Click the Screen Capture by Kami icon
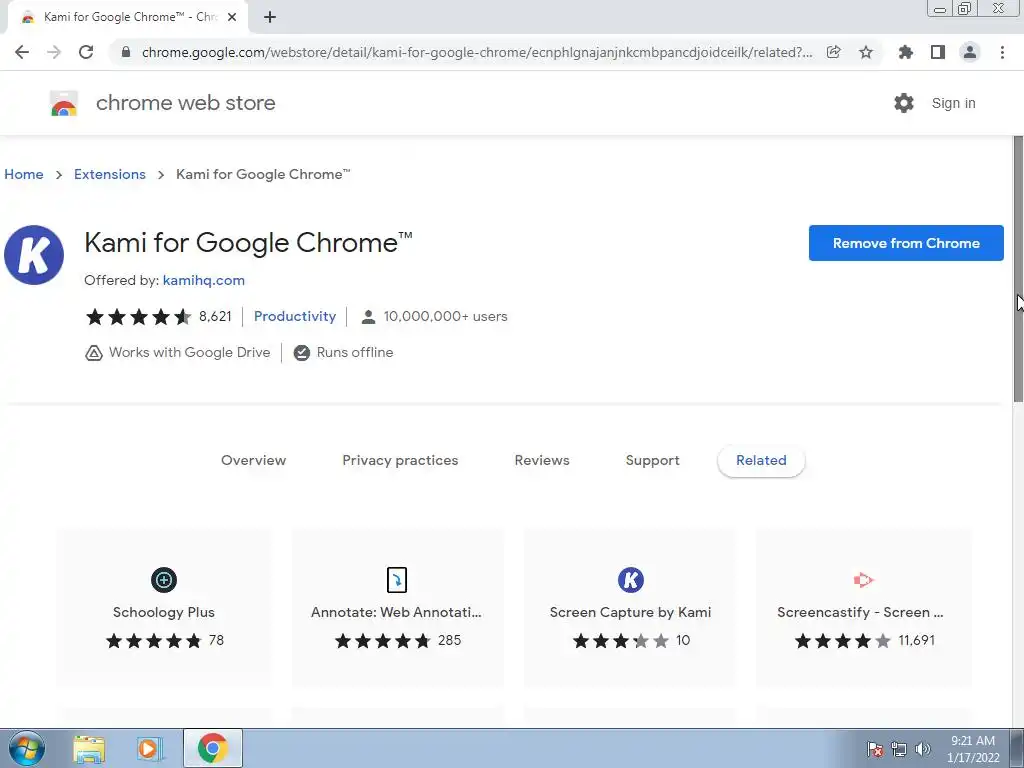Screen dimensions: 1024x768 tap(631, 580)
